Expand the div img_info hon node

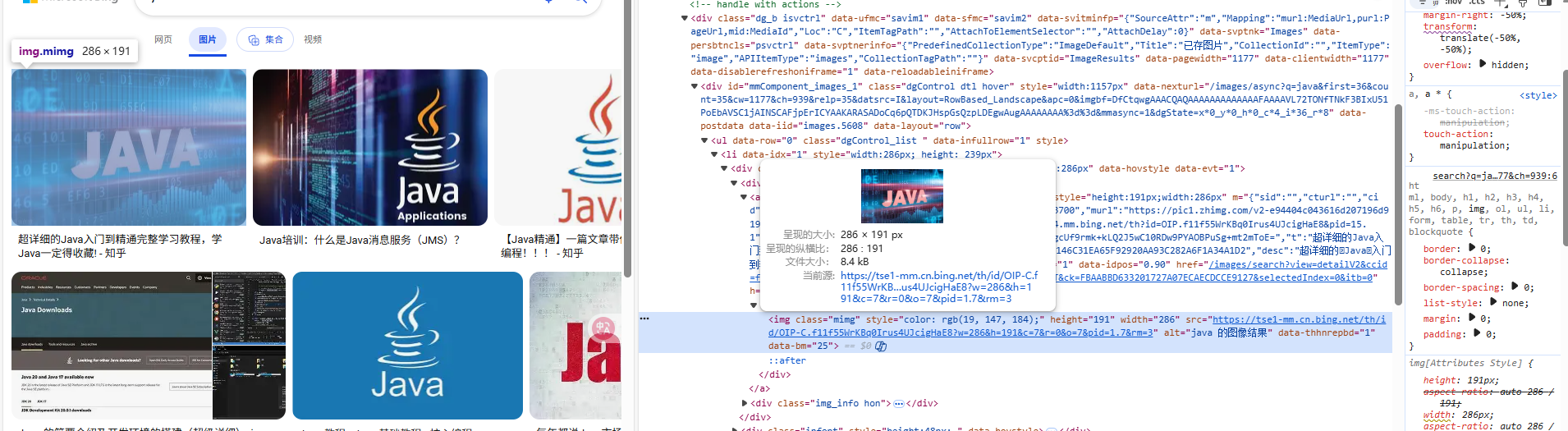745,403
